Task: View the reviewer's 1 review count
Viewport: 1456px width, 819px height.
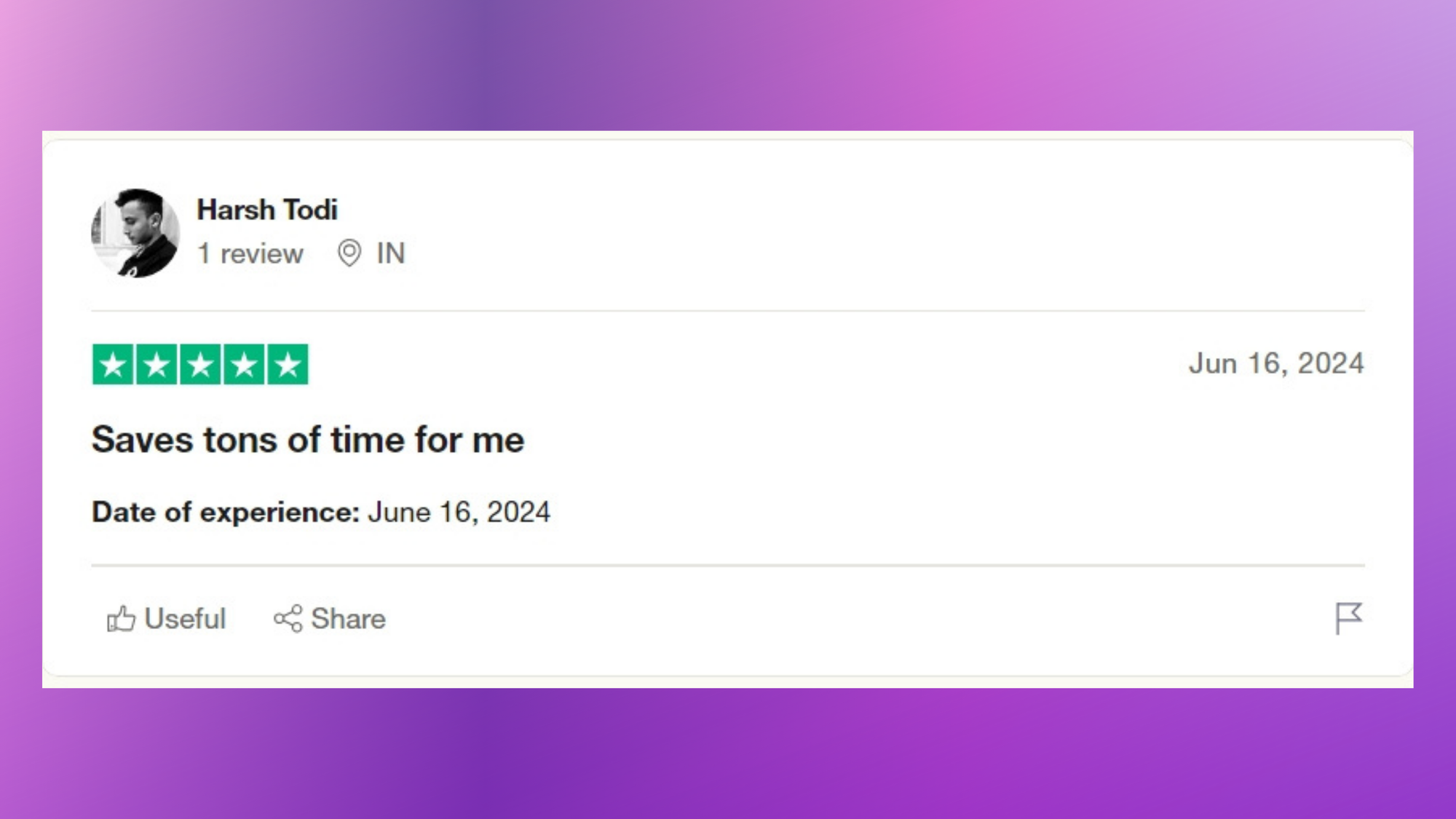Action: coord(250,253)
